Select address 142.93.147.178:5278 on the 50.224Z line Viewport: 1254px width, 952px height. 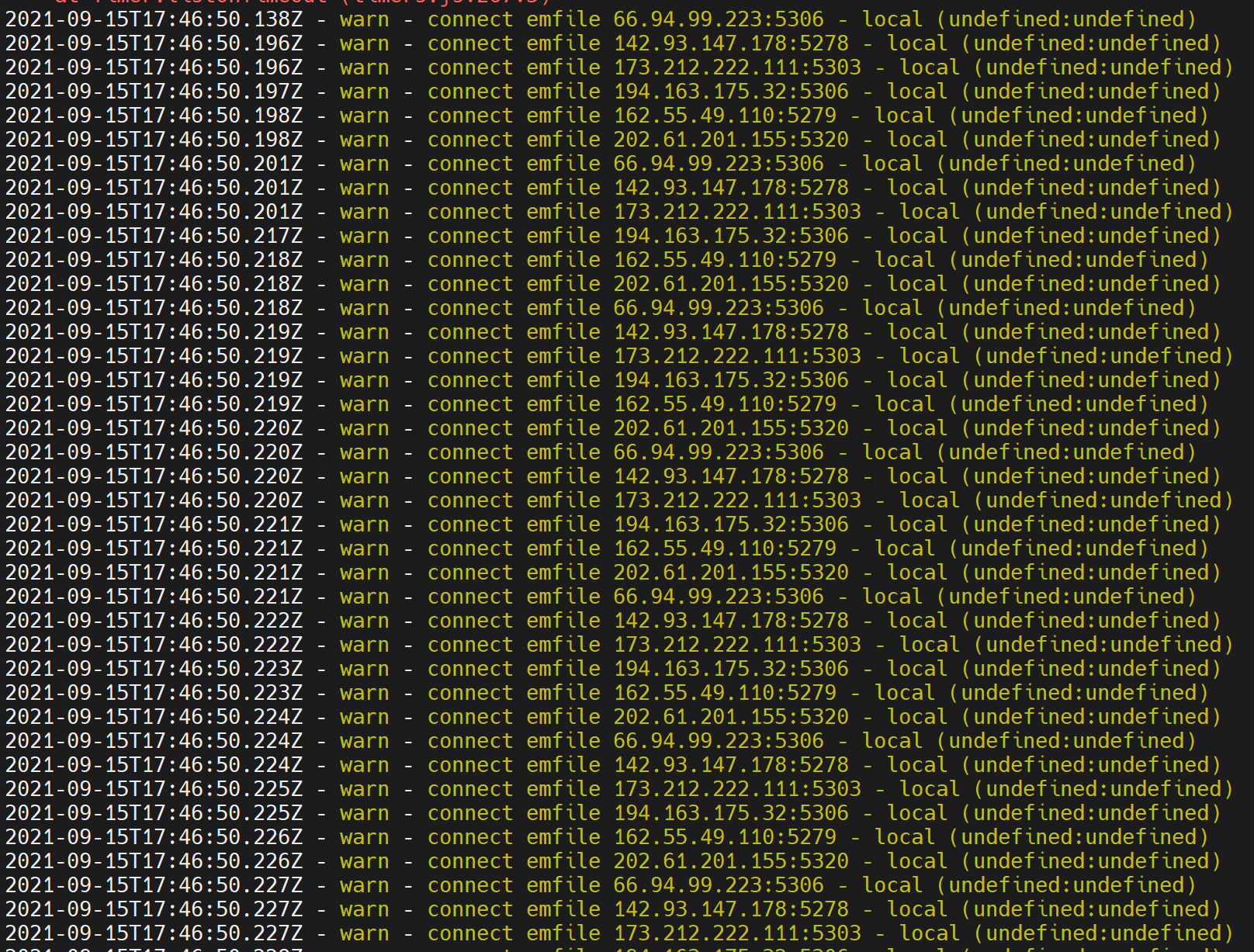tap(731, 765)
